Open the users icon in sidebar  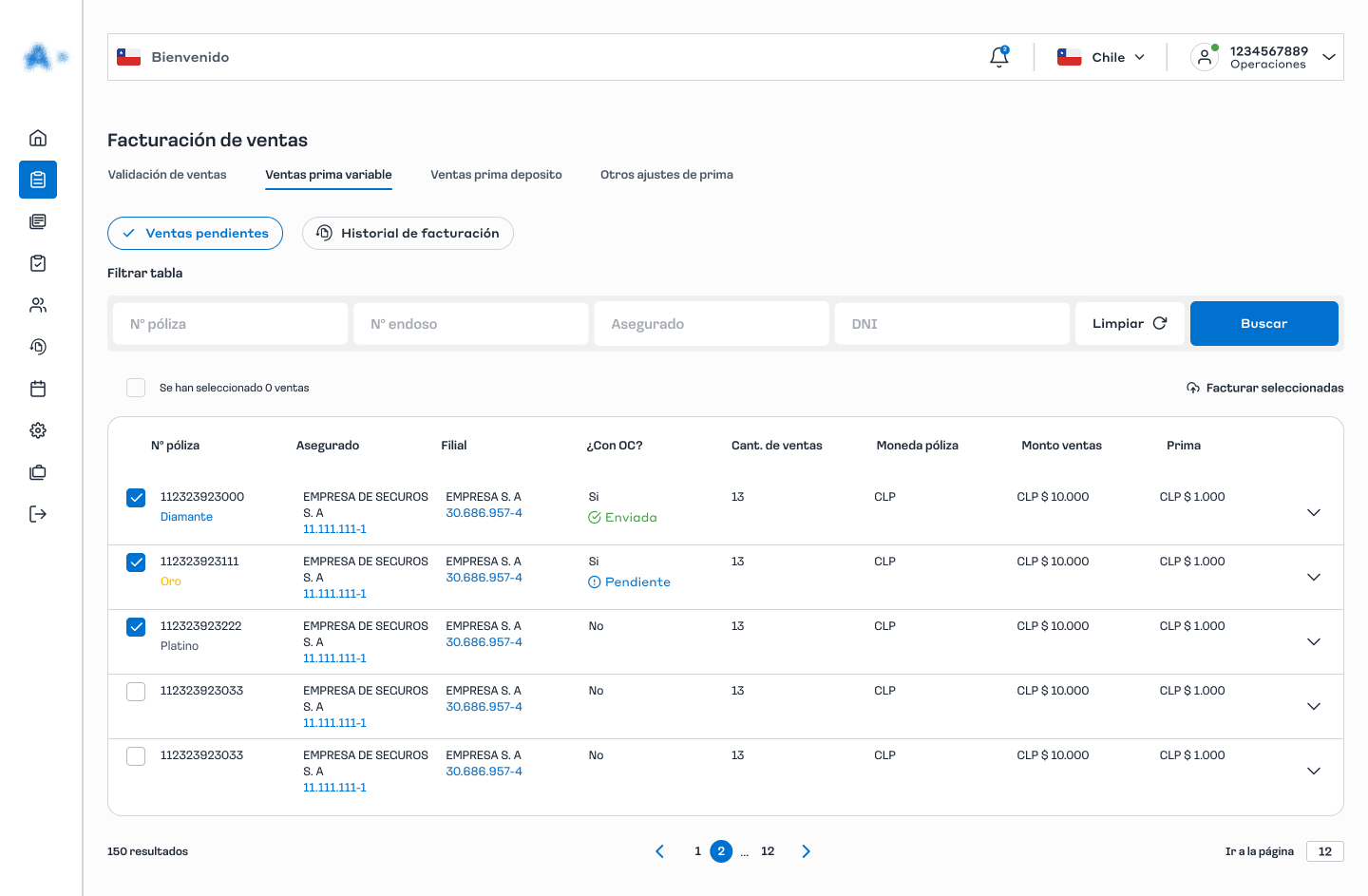coord(38,305)
